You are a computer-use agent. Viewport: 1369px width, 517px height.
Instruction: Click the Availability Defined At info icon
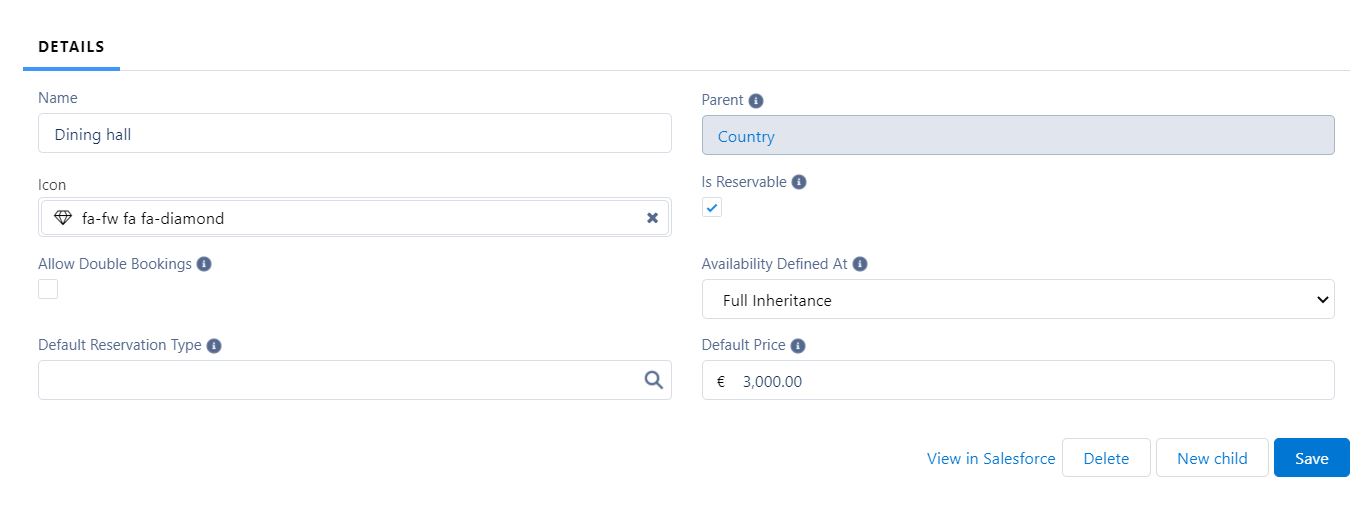[x=860, y=265]
